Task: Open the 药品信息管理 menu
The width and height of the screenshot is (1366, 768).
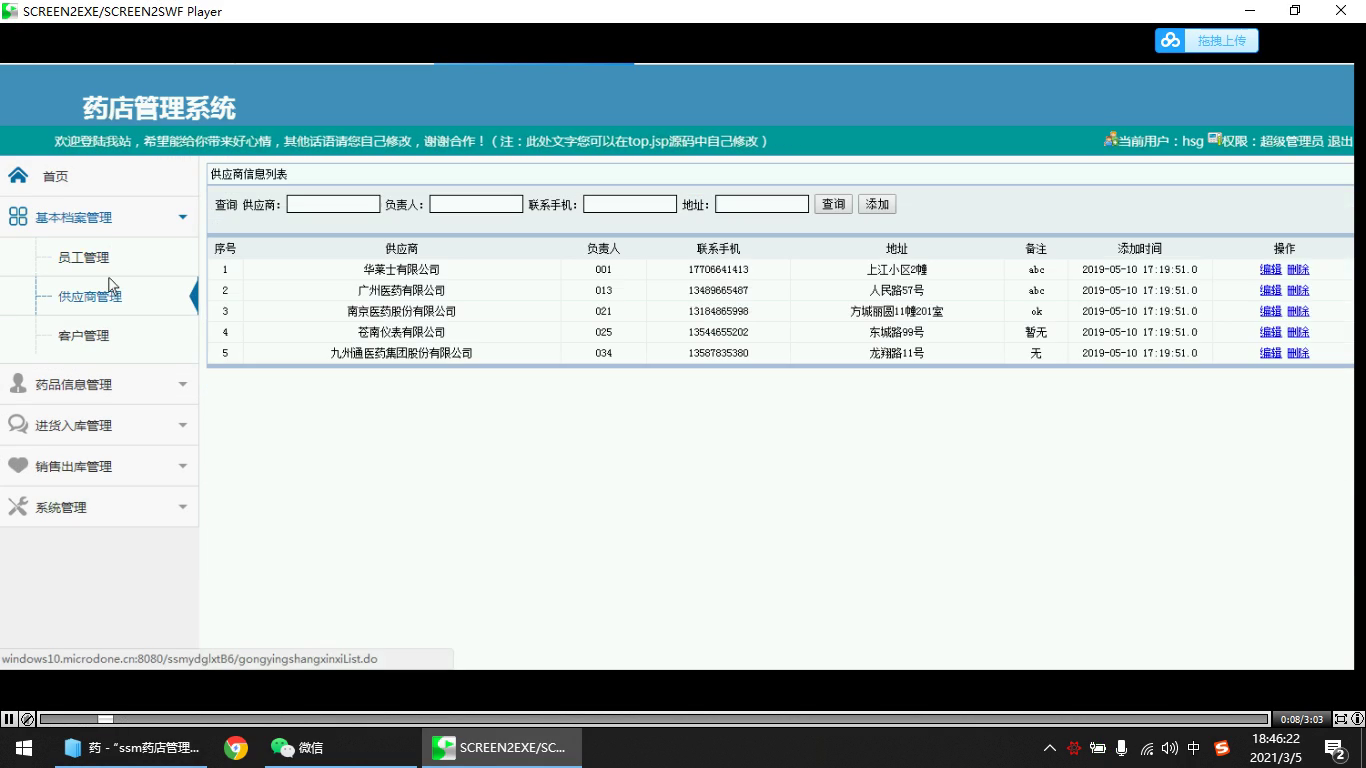Action: click(x=73, y=384)
